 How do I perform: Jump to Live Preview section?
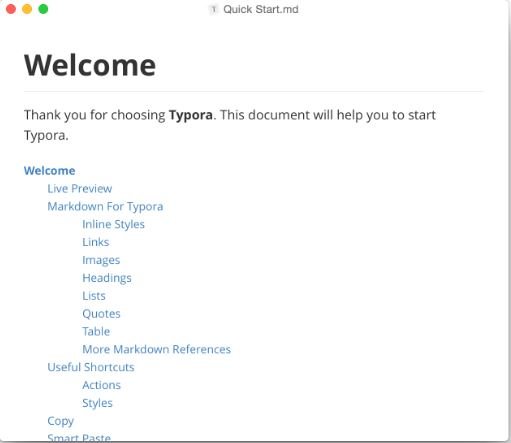[80, 189]
